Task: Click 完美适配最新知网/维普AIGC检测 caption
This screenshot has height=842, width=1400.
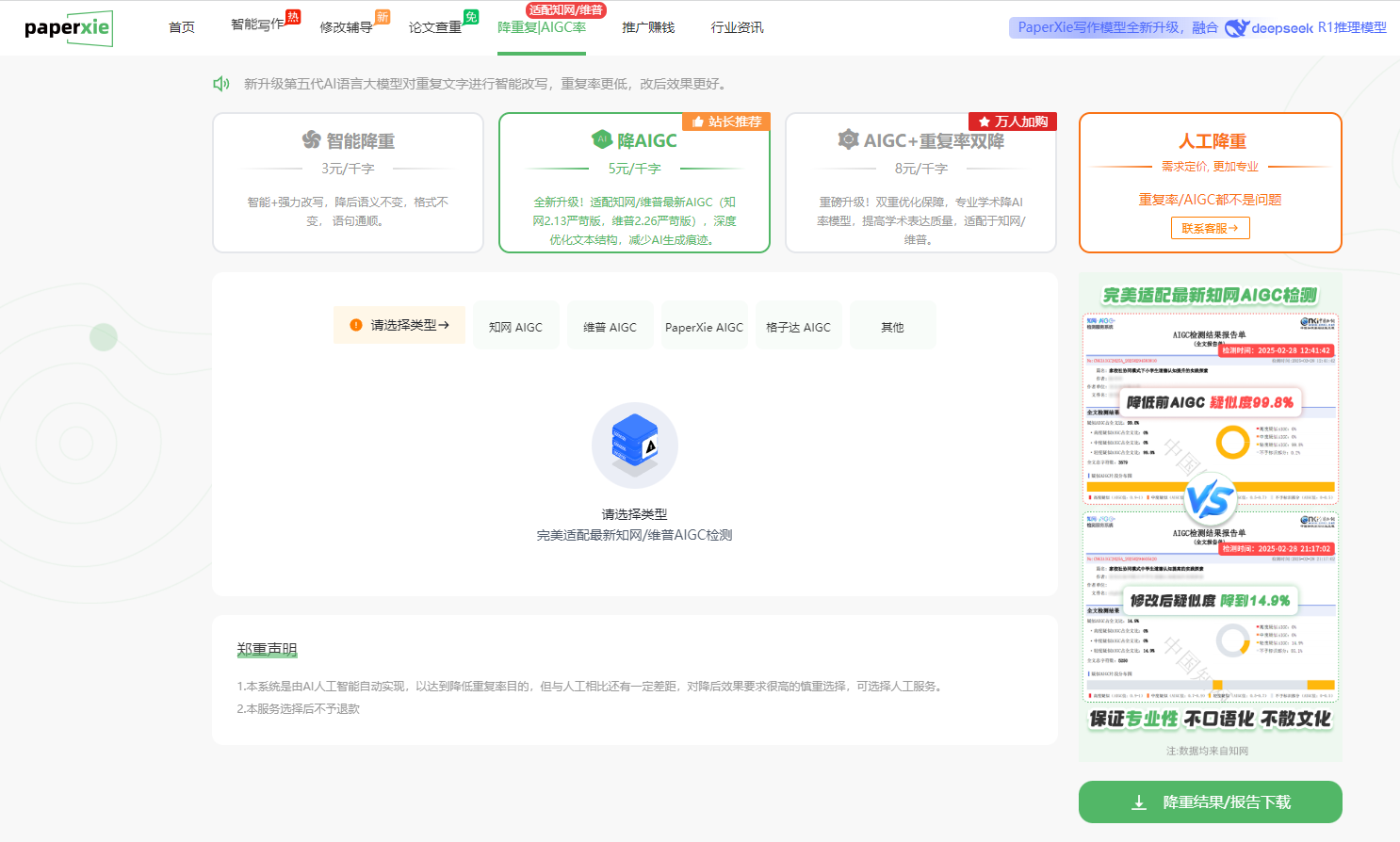Action: (x=634, y=535)
